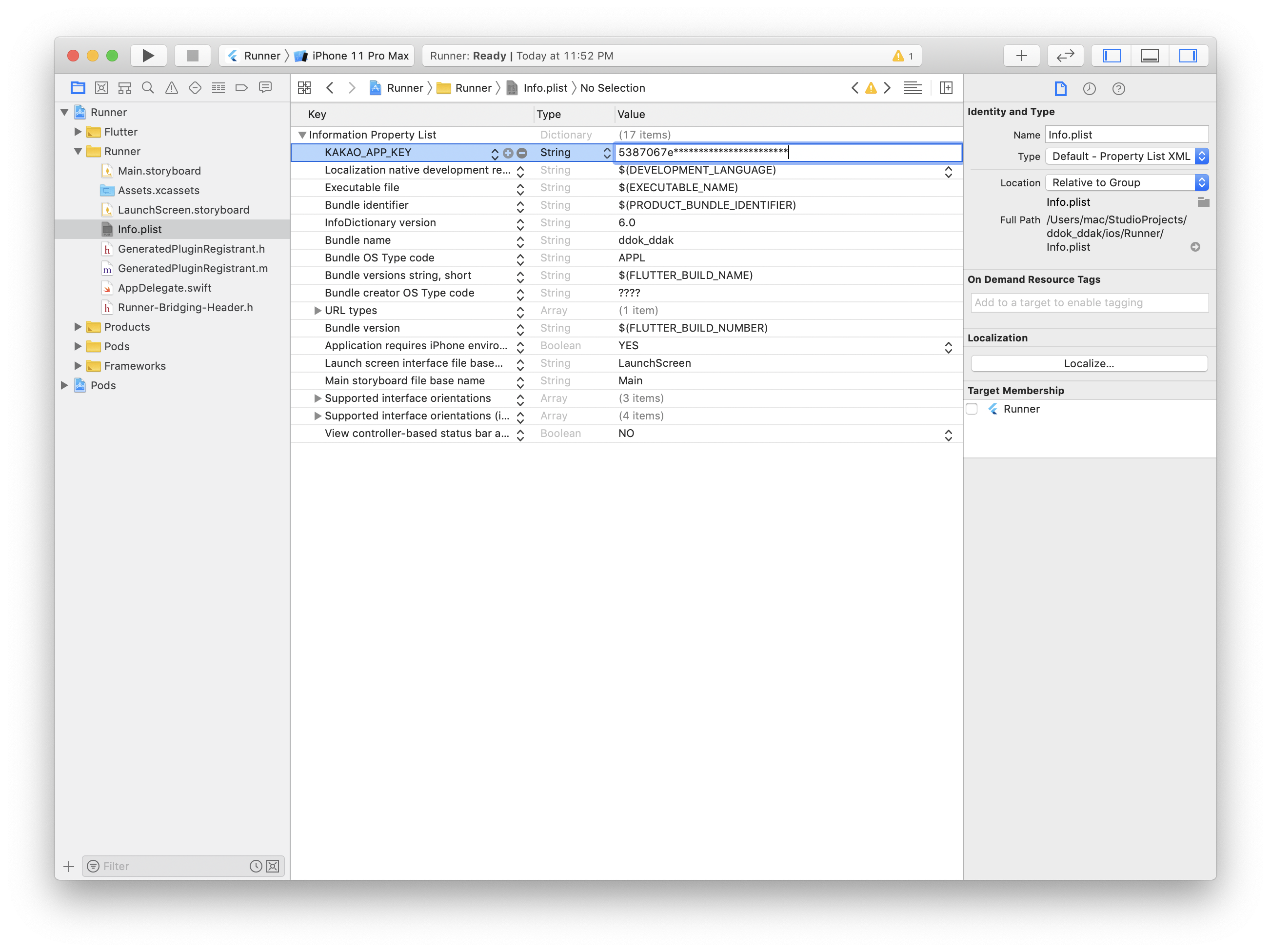Open the plist Type Default dropdown
Viewport: 1271px width, 952px height.
[1126, 156]
